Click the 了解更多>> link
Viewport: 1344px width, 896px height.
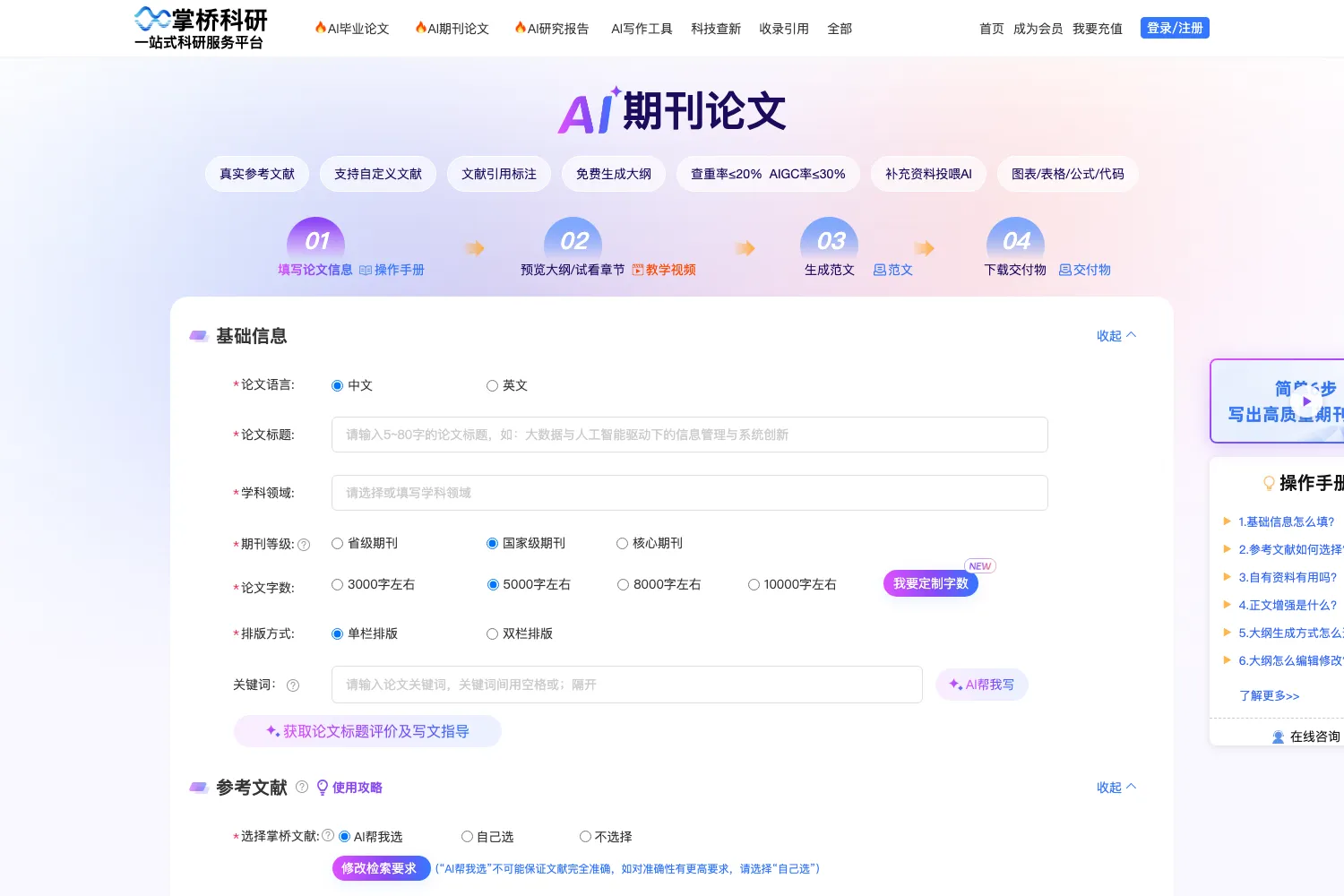[x=1269, y=695]
